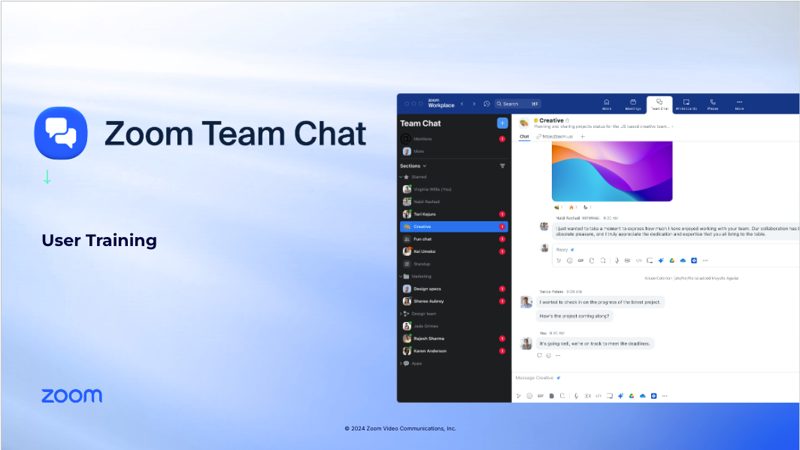The image size is (800, 450).
Task: Open the Design specs chat
Action: tap(454, 289)
